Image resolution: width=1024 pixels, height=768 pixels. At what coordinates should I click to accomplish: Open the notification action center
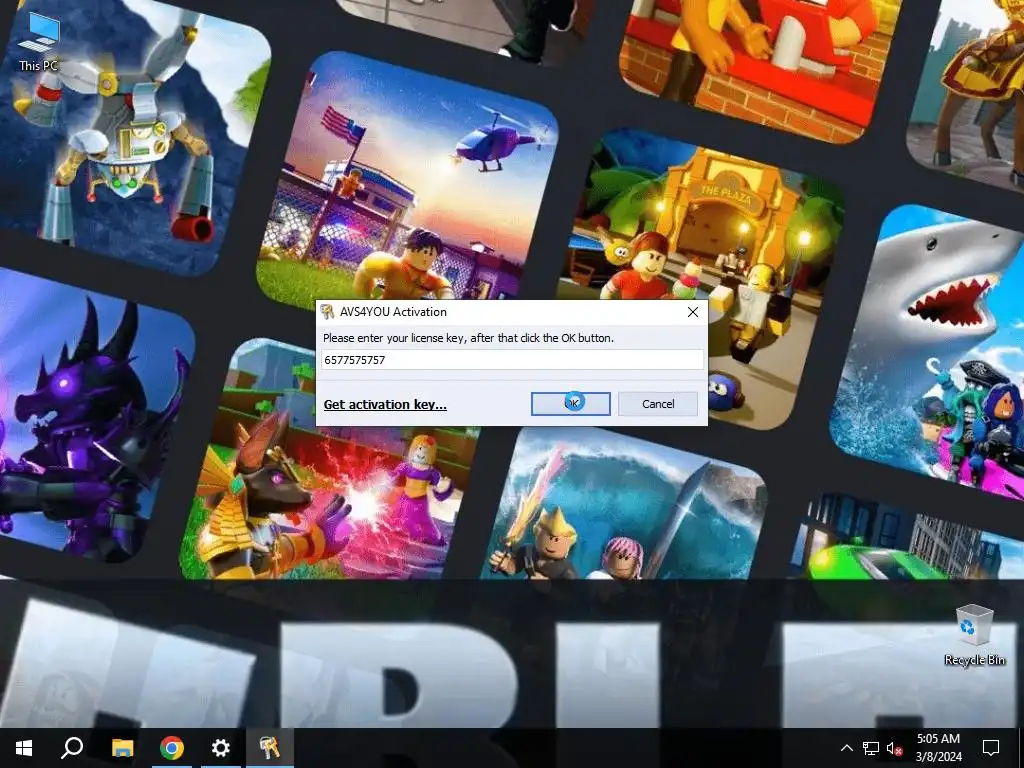tap(991, 748)
